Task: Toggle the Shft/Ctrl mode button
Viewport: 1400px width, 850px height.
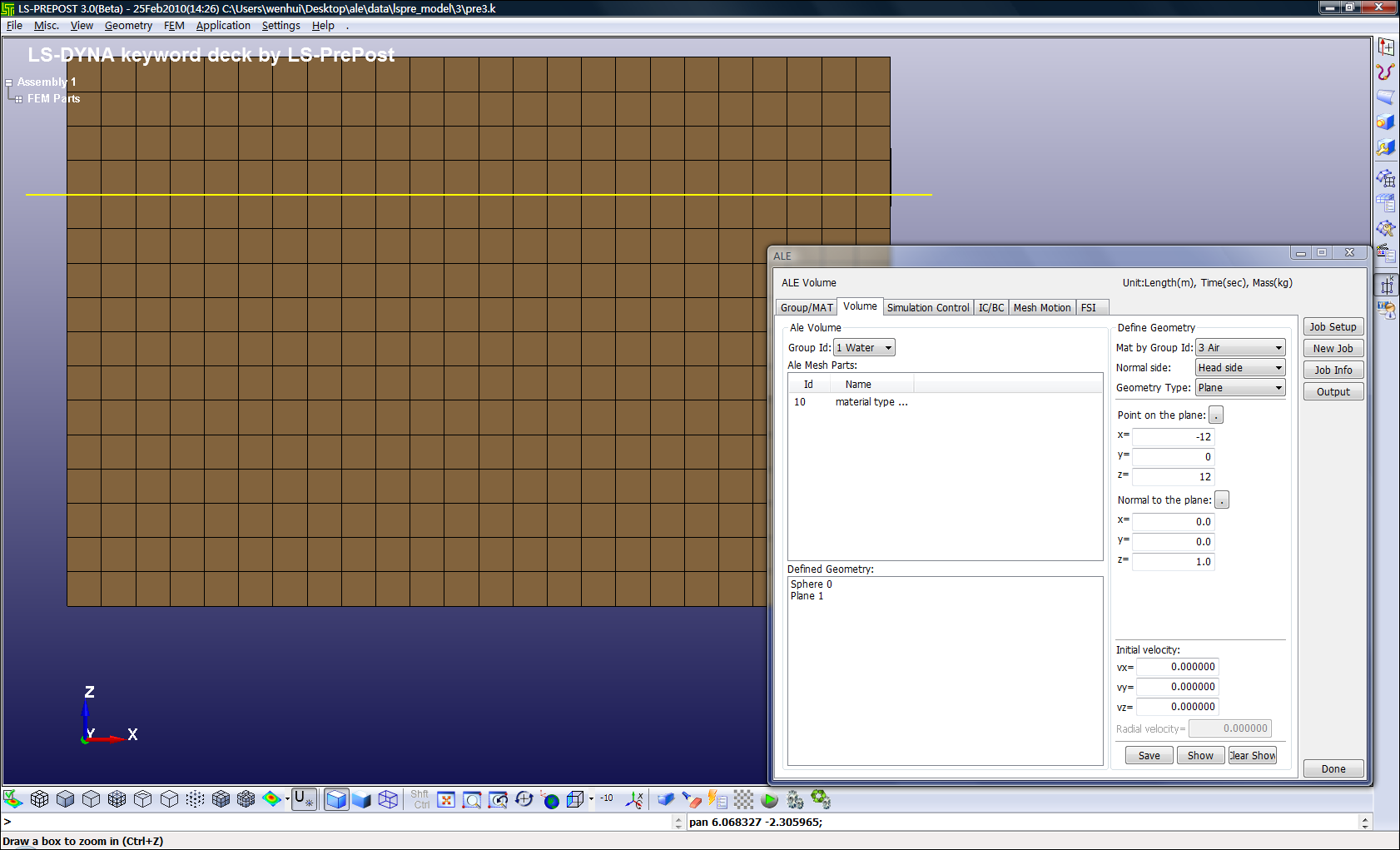Action: pyautogui.click(x=420, y=799)
